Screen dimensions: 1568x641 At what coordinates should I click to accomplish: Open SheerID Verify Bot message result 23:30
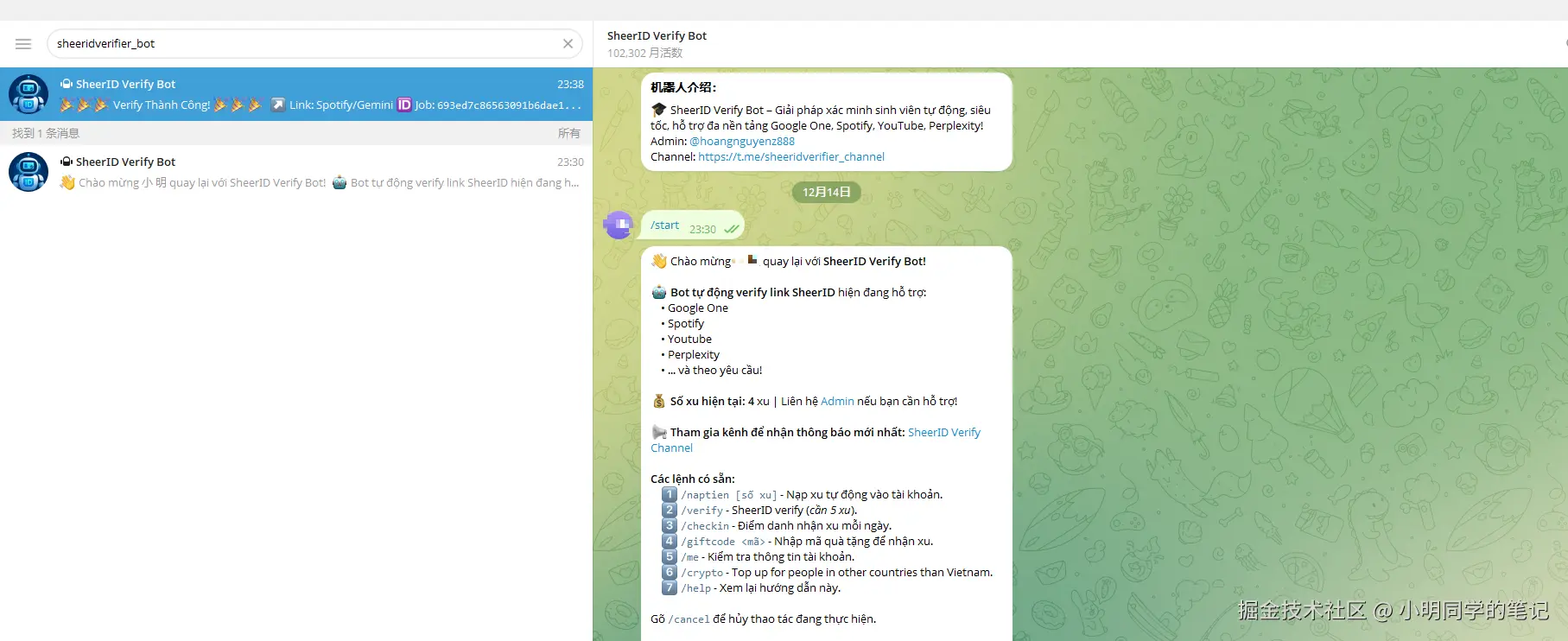[x=296, y=172]
